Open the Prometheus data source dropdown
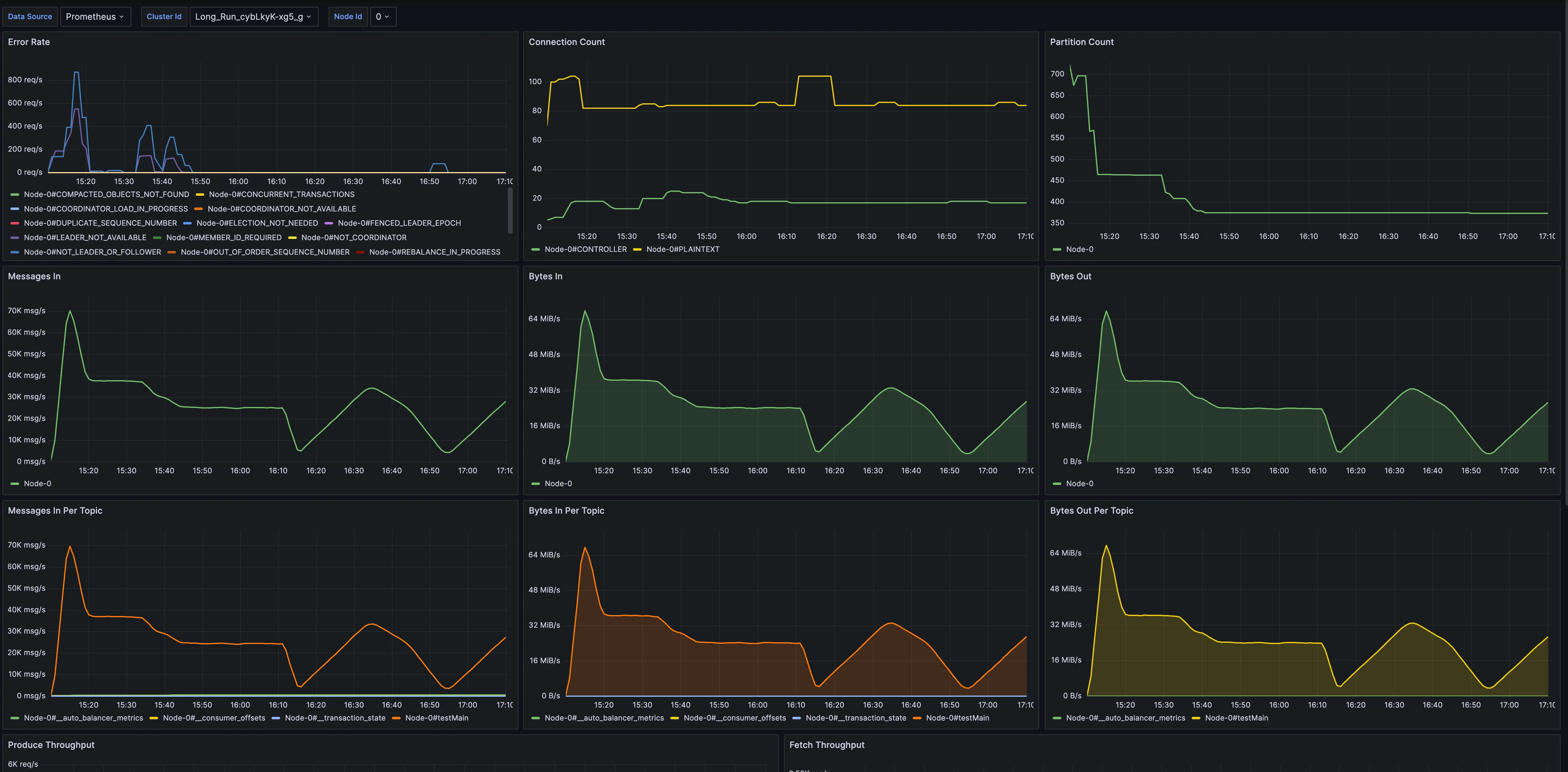This screenshot has width=1568, height=772. pyautogui.click(x=96, y=16)
